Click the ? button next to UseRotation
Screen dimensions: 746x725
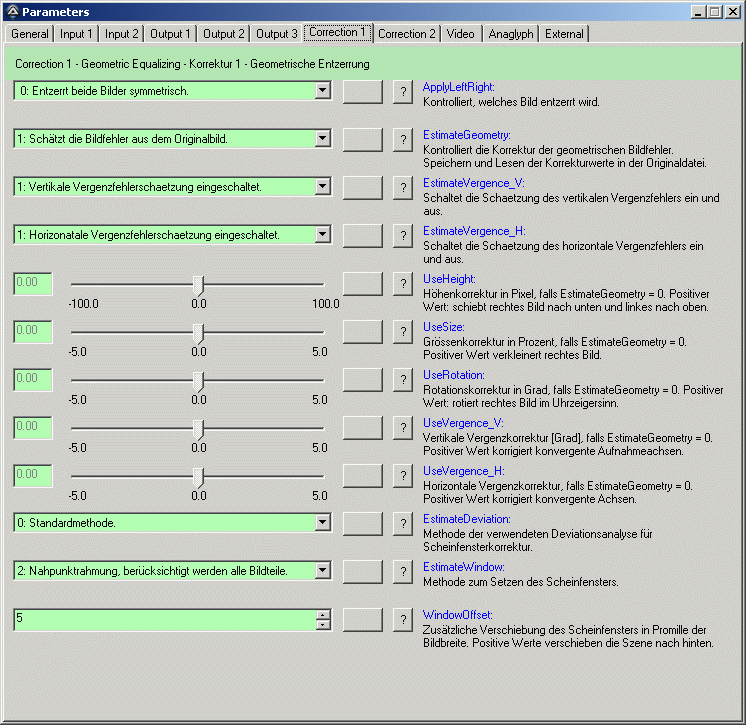pos(402,379)
